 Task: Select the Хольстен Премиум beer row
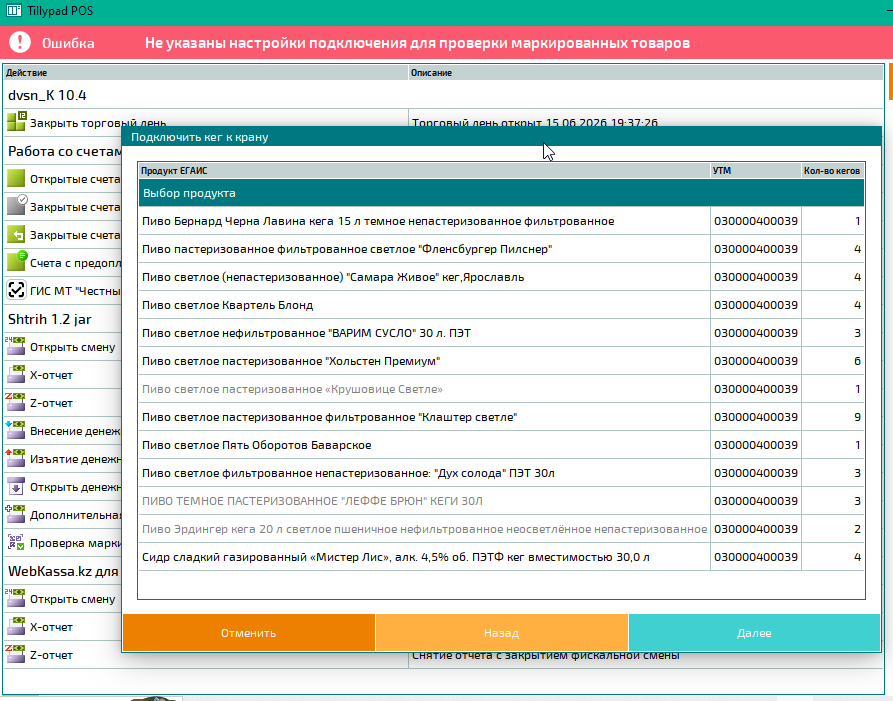point(501,360)
